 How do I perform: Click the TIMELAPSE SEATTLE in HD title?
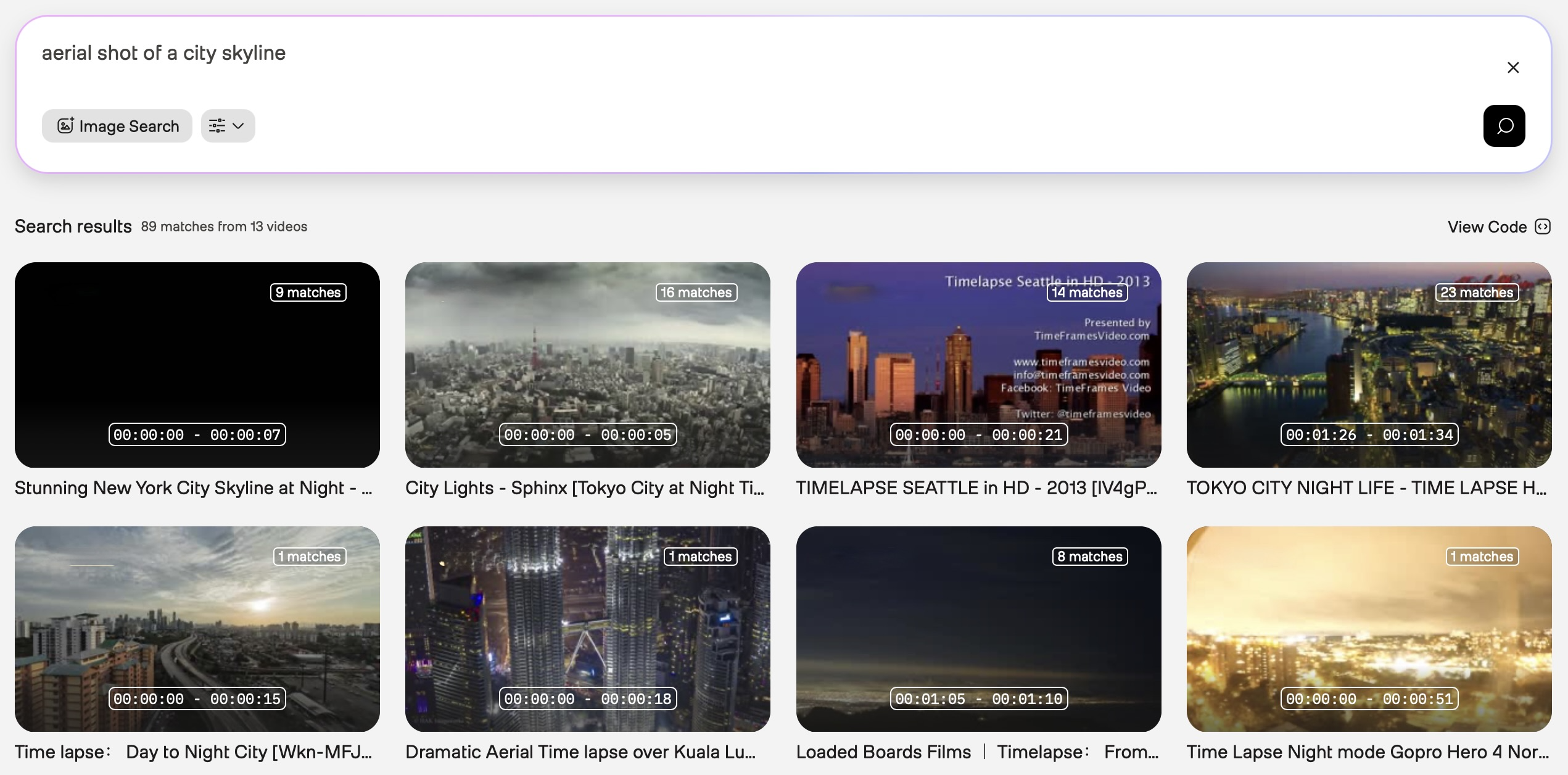click(x=976, y=488)
